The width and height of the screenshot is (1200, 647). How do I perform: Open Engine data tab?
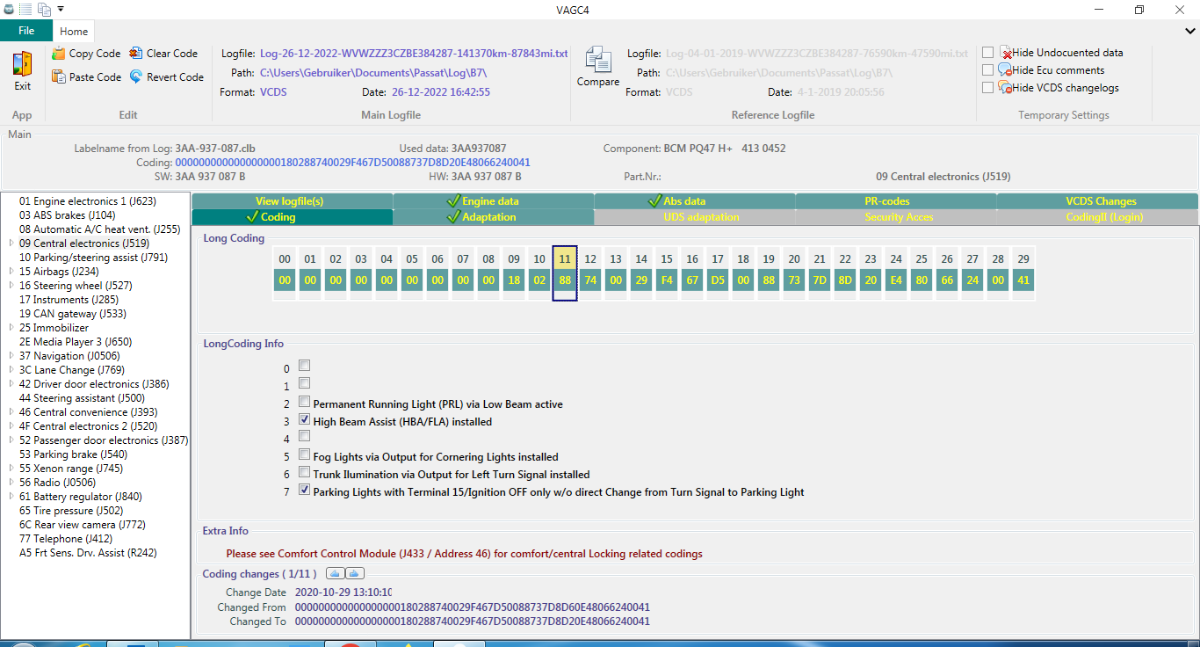click(x=493, y=201)
